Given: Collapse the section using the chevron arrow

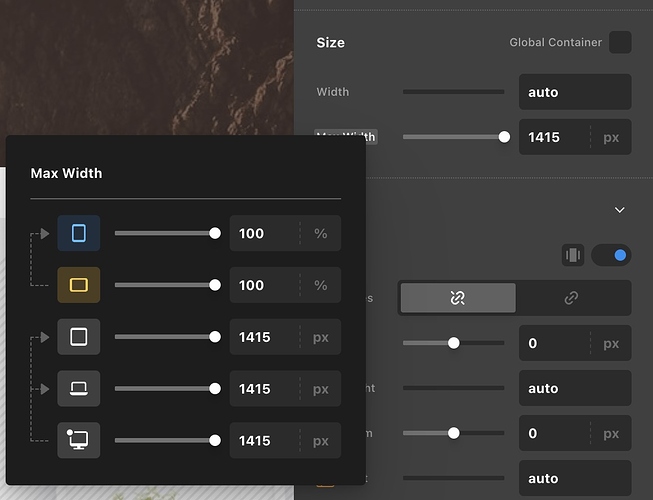Looking at the screenshot, I should 619,210.
